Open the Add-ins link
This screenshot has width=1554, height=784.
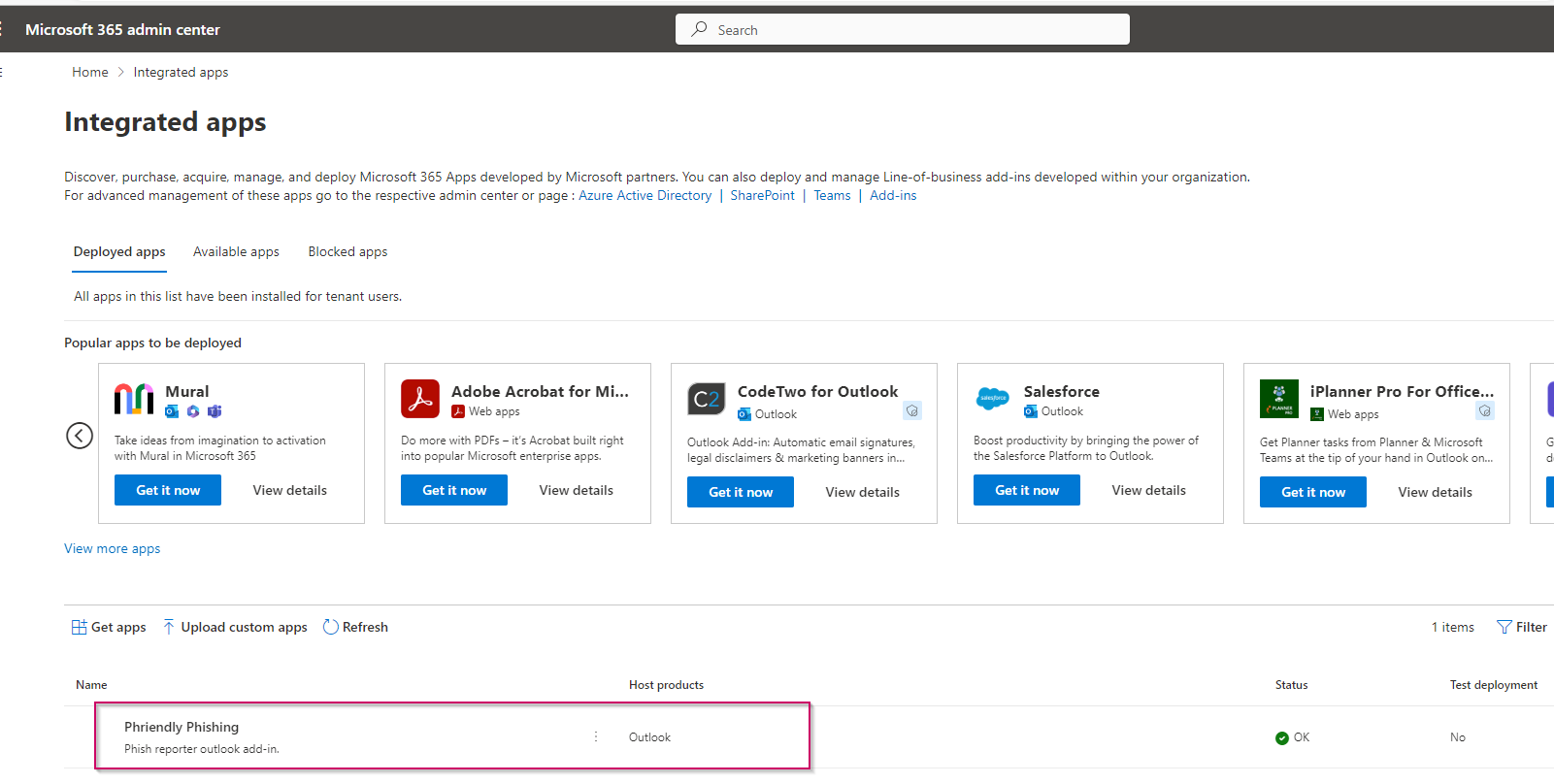pyautogui.click(x=893, y=195)
